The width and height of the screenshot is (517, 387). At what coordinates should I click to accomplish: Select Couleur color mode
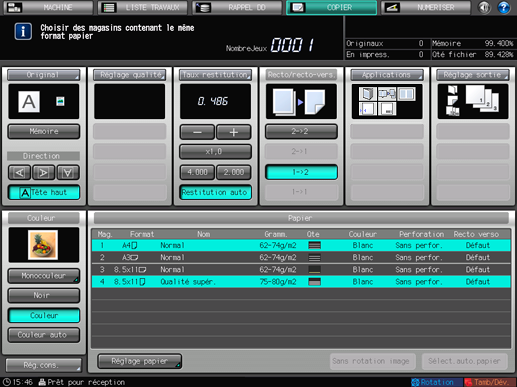pyautogui.click(x=44, y=315)
